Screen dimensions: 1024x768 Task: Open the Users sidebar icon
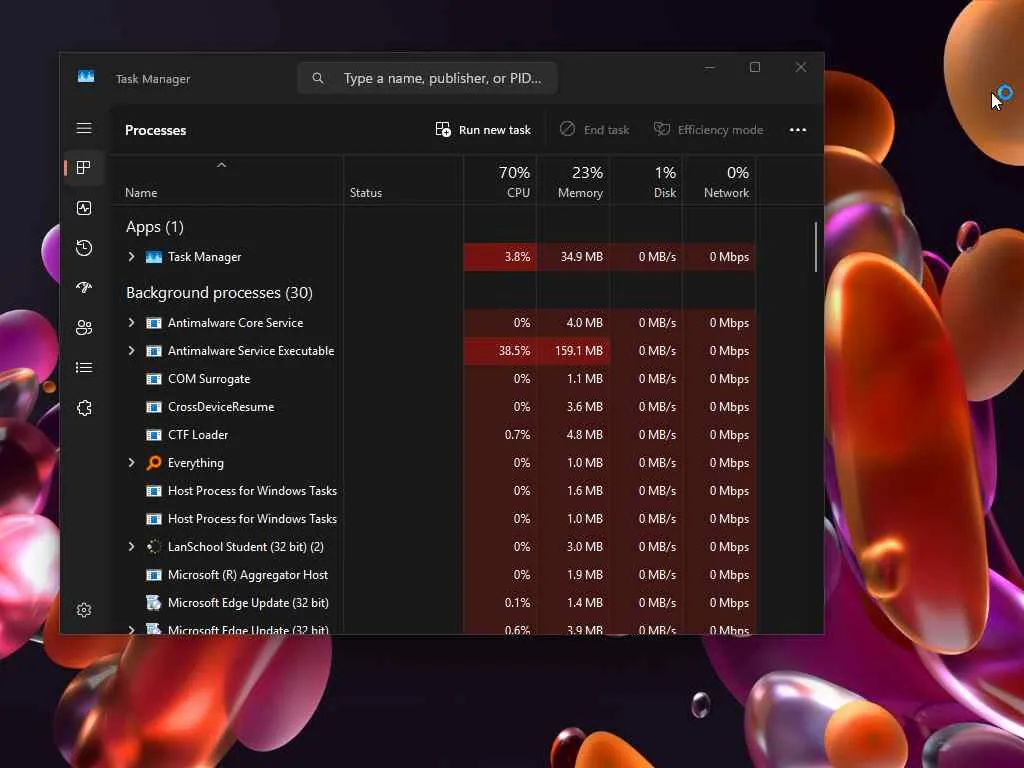tap(84, 328)
